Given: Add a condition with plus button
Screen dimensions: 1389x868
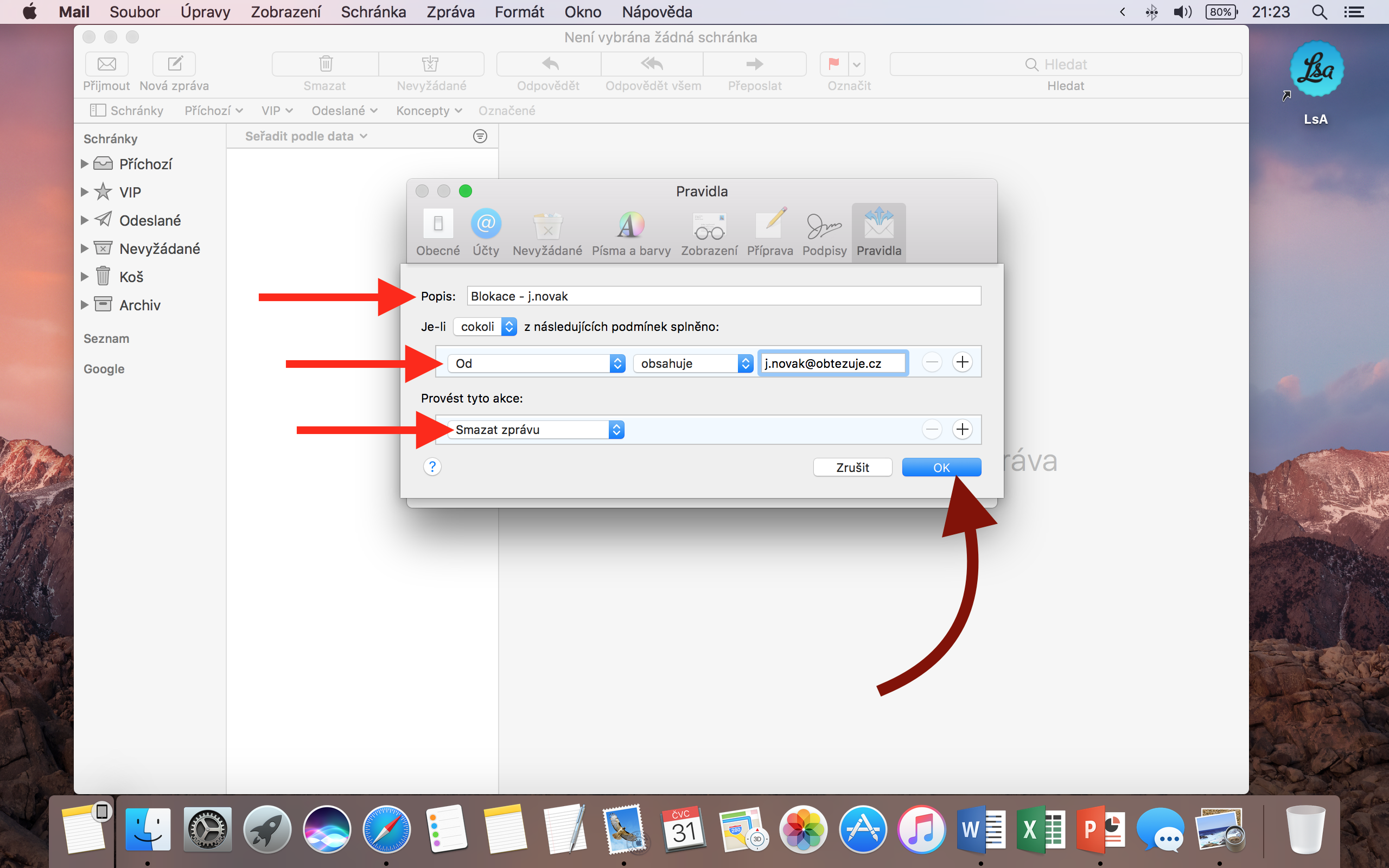Looking at the screenshot, I should (x=962, y=362).
